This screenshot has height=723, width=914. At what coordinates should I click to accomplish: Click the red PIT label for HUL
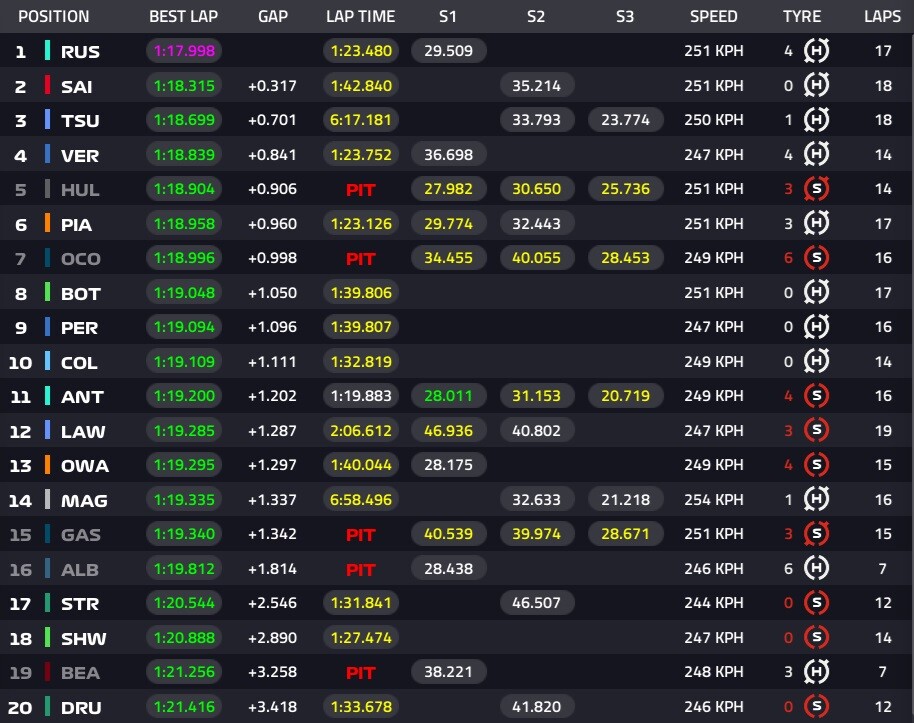[361, 189]
